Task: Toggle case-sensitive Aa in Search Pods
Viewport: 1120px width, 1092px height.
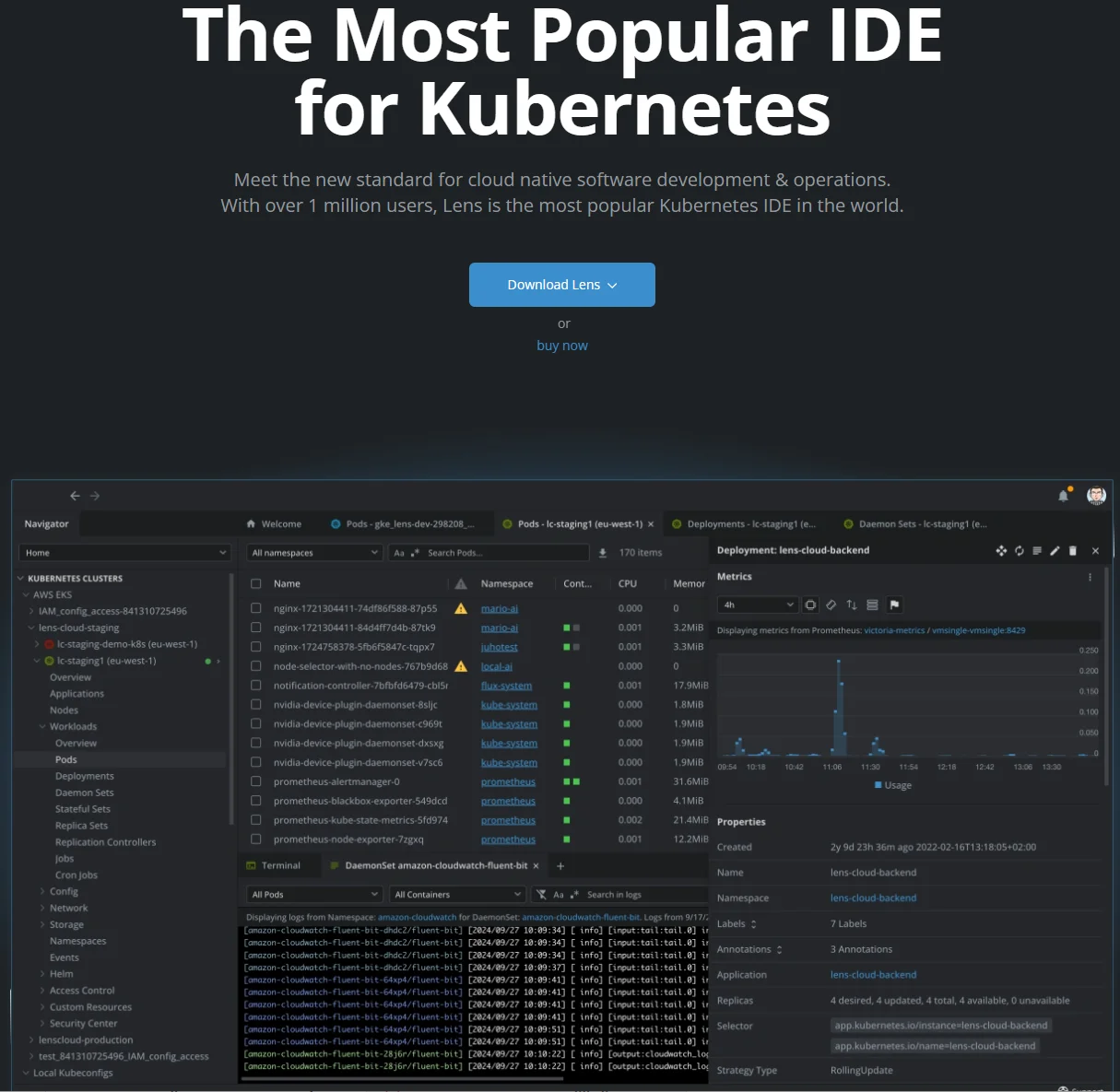Action: tap(399, 553)
